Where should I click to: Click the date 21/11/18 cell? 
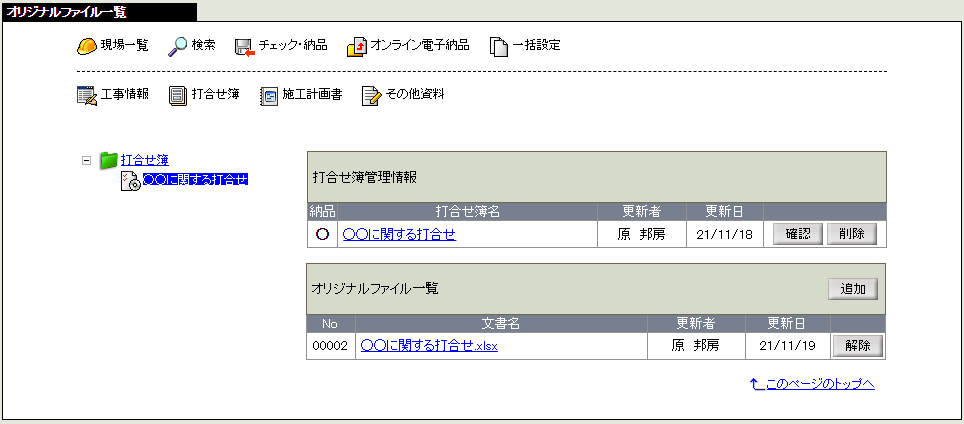(724, 234)
